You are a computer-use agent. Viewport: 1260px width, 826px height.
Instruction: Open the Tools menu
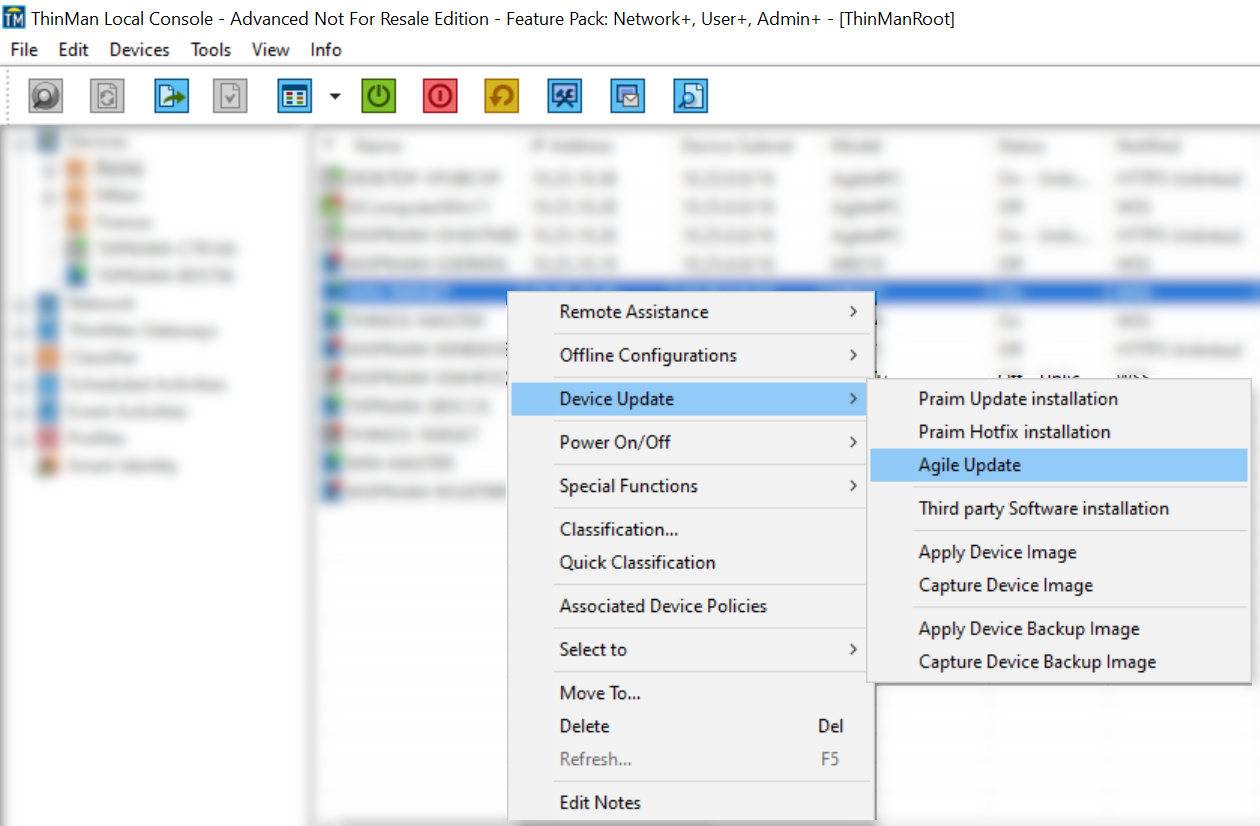point(211,50)
